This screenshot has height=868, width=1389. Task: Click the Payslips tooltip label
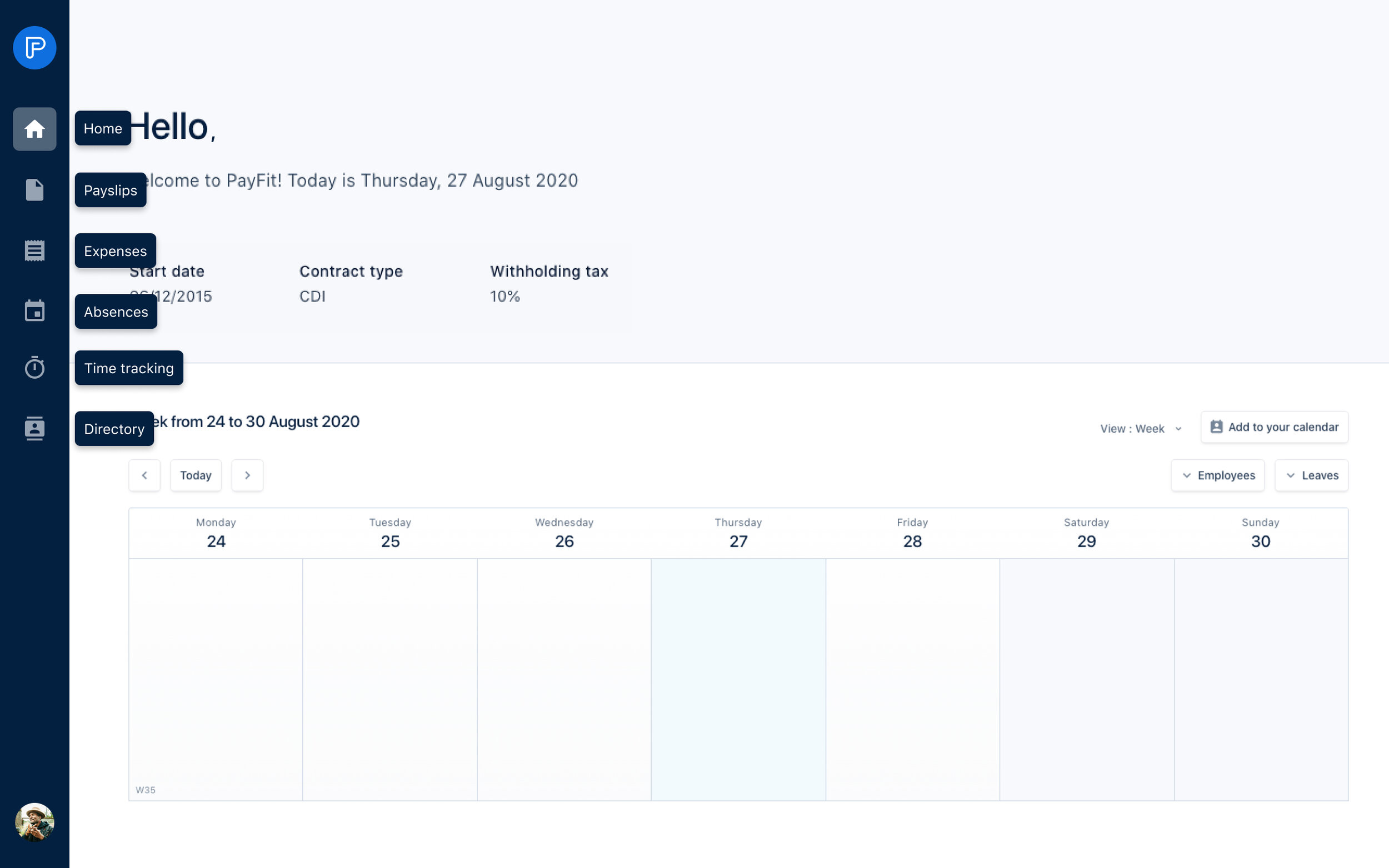pos(110,190)
